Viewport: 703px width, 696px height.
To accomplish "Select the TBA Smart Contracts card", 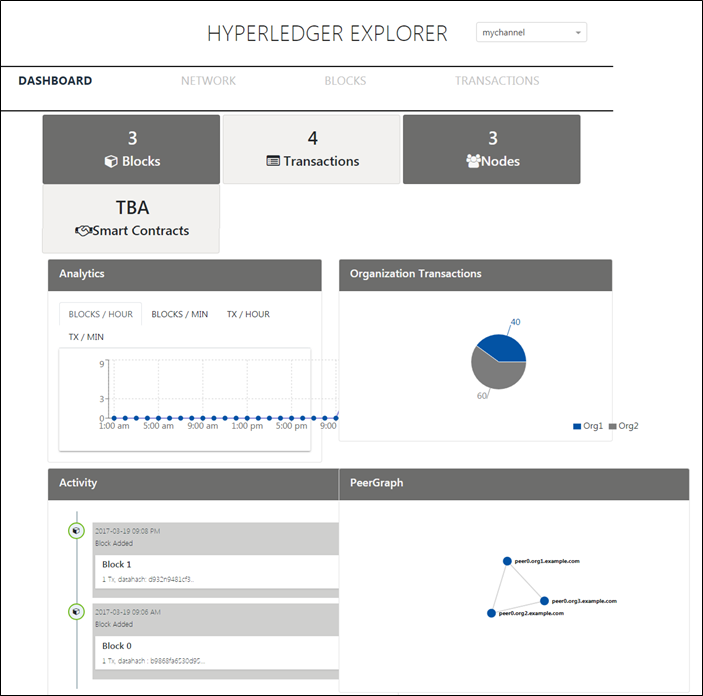I will (131, 219).
